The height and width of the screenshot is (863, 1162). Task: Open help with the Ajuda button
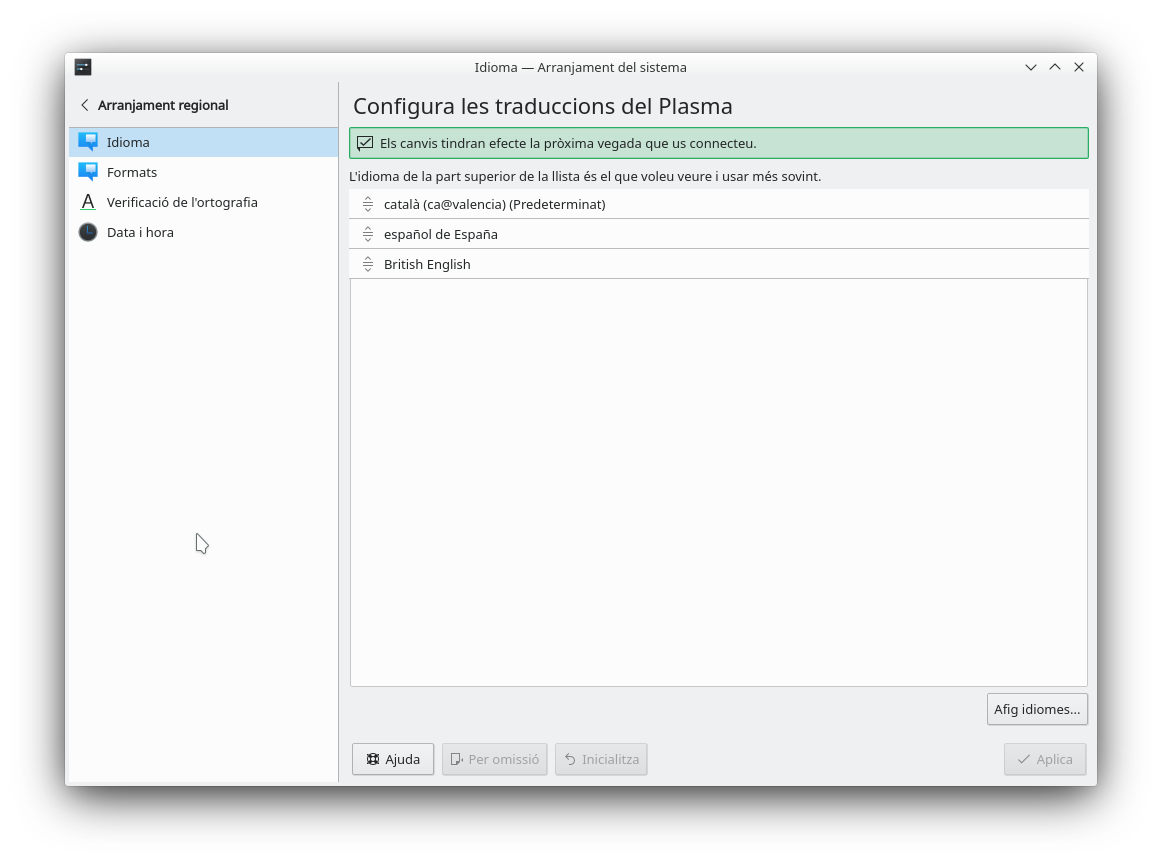(393, 759)
